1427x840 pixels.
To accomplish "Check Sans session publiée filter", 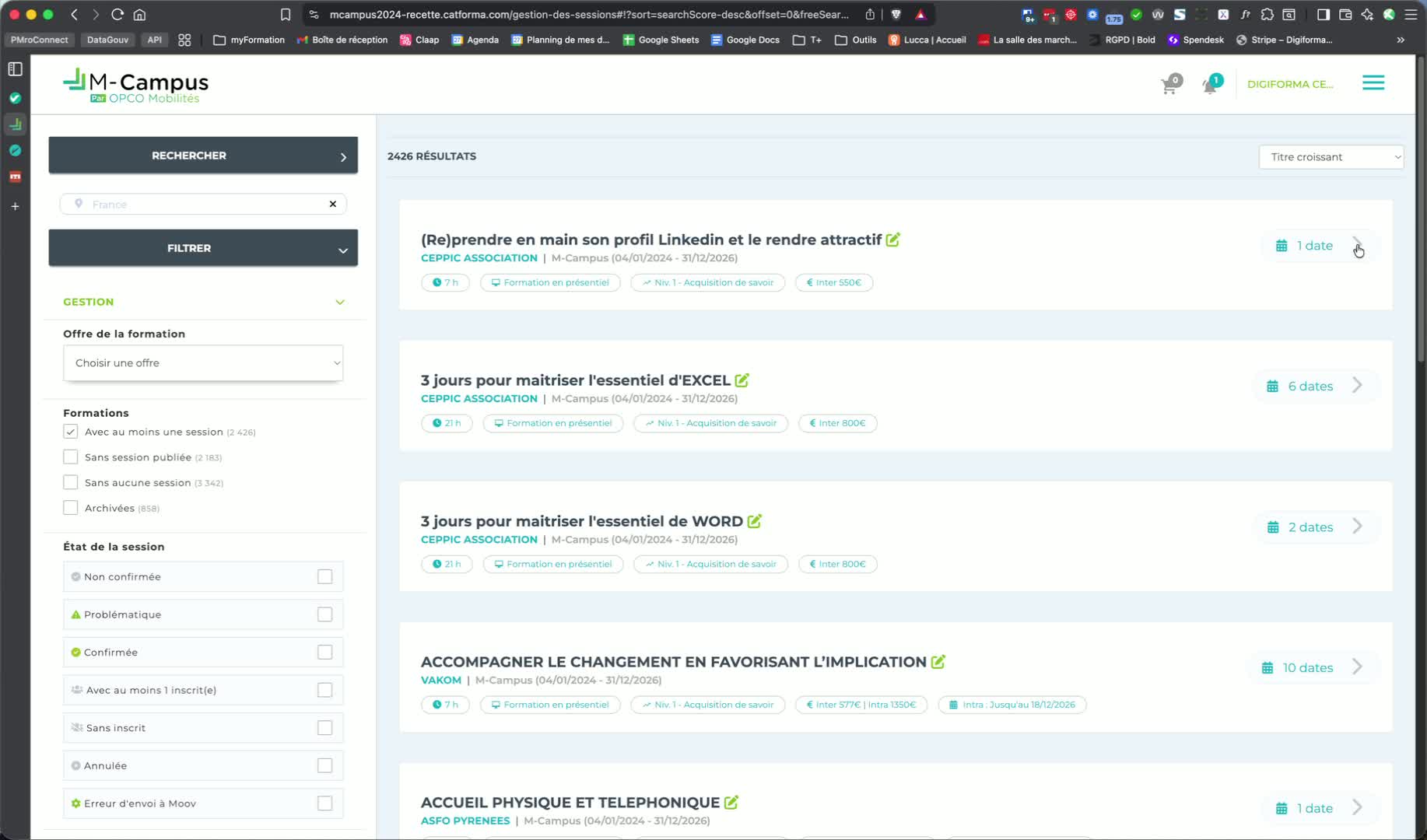I will [71, 457].
